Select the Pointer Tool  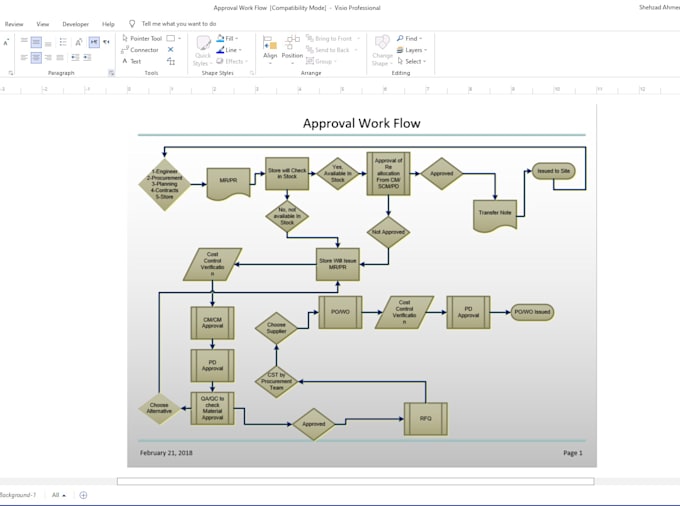point(141,38)
